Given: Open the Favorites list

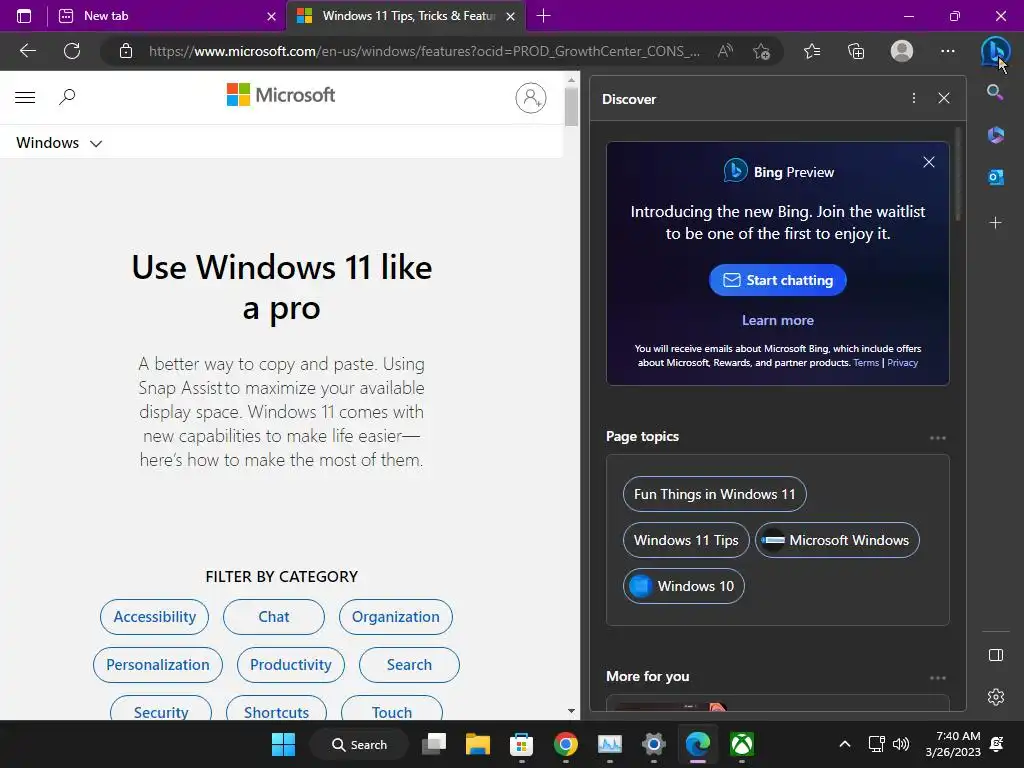Looking at the screenshot, I should pos(812,51).
